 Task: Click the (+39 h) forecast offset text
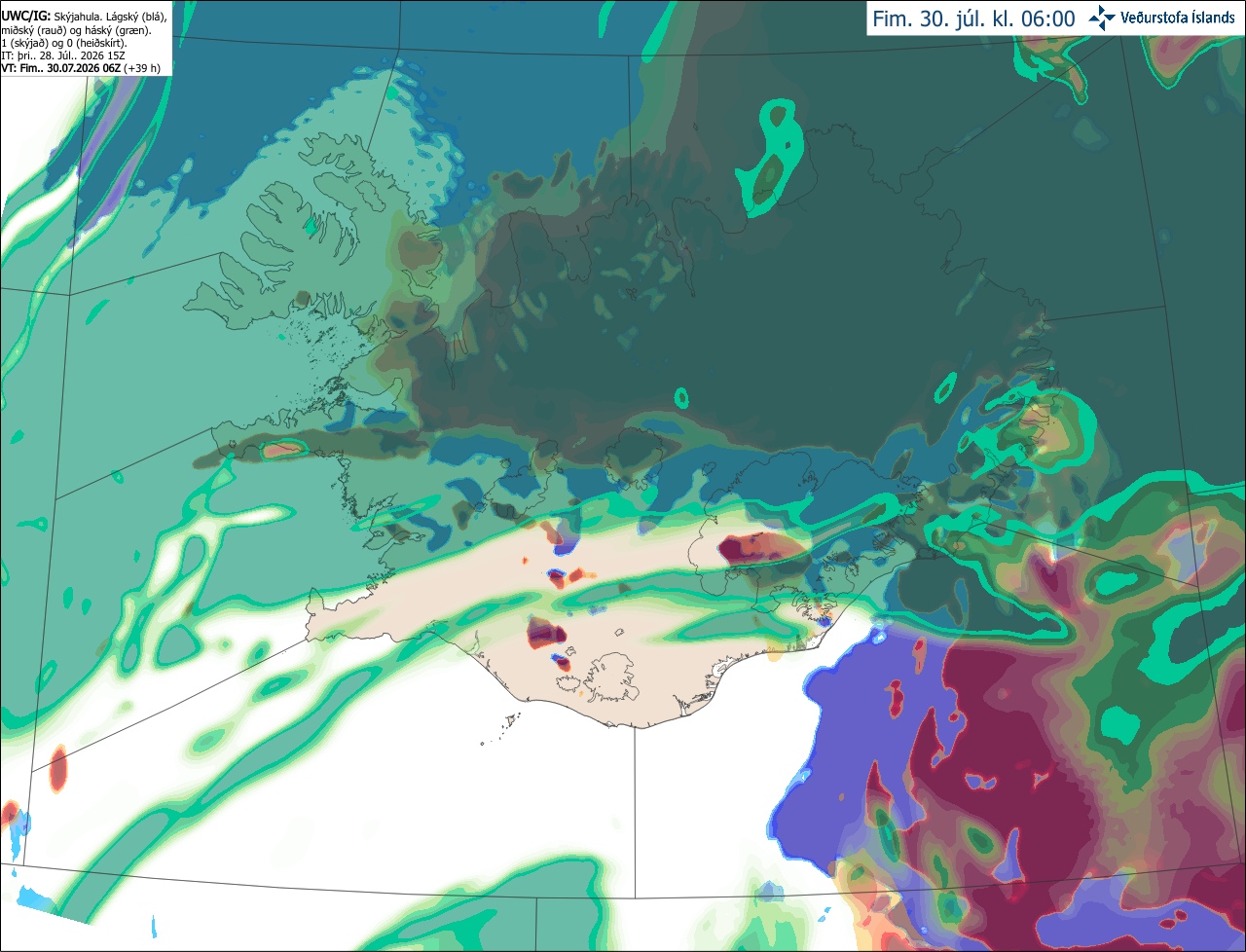[142, 68]
